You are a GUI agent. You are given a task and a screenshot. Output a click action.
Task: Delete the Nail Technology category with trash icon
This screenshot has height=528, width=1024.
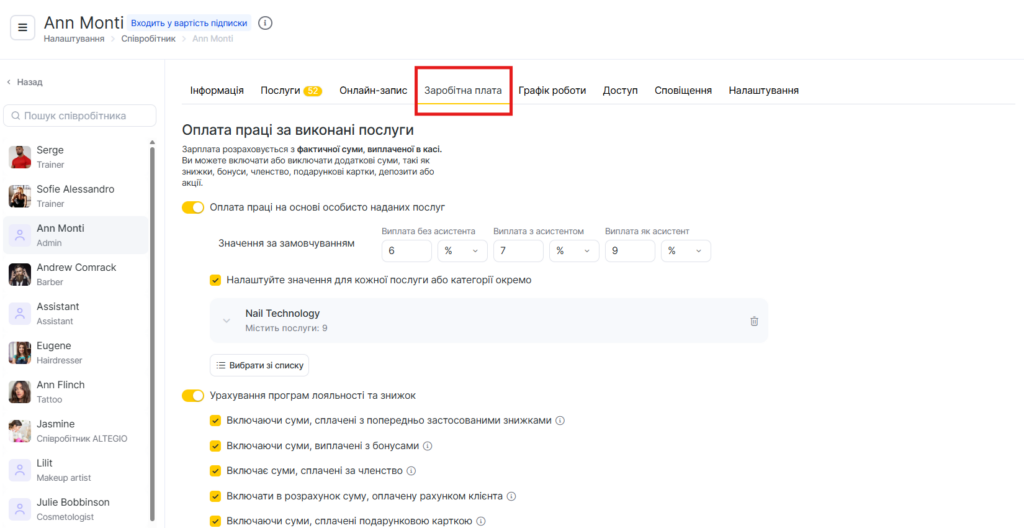pos(754,321)
